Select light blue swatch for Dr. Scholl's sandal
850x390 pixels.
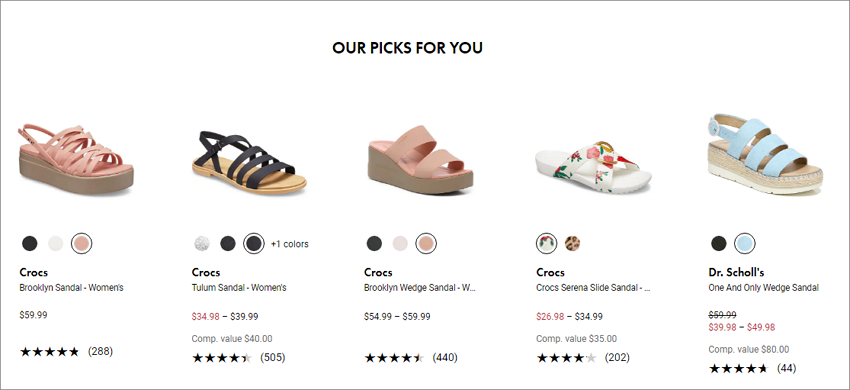click(x=745, y=244)
